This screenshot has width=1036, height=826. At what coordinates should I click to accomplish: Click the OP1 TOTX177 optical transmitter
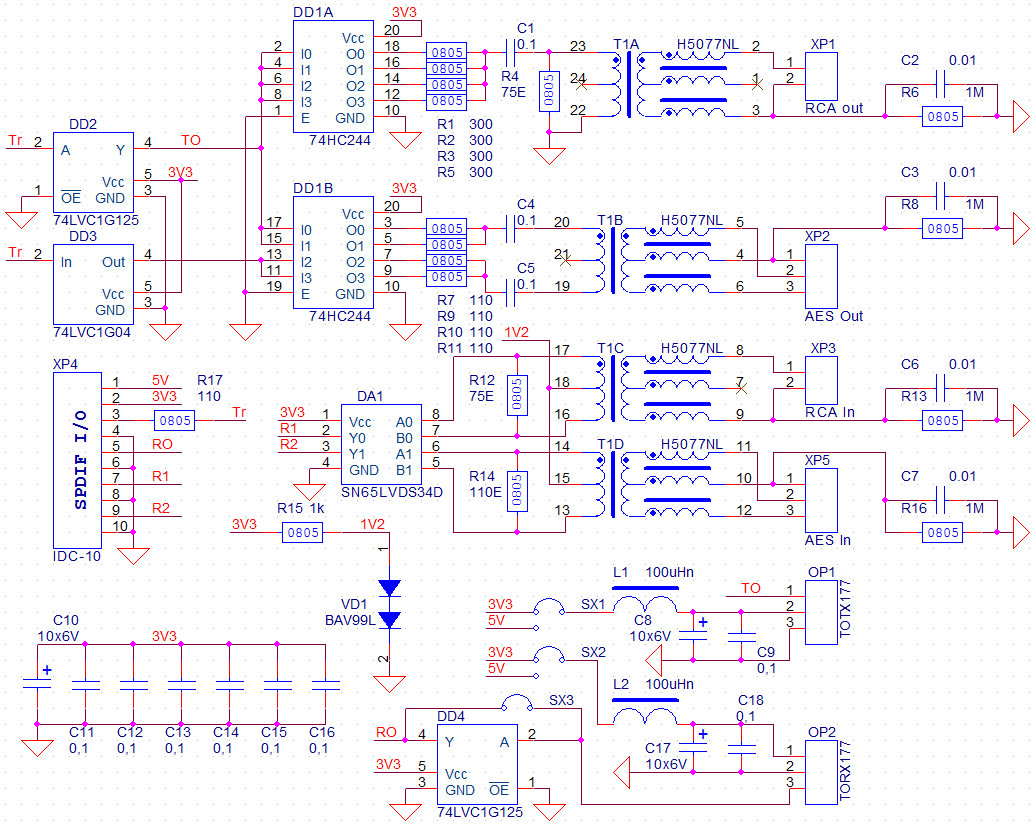pos(821,613)
